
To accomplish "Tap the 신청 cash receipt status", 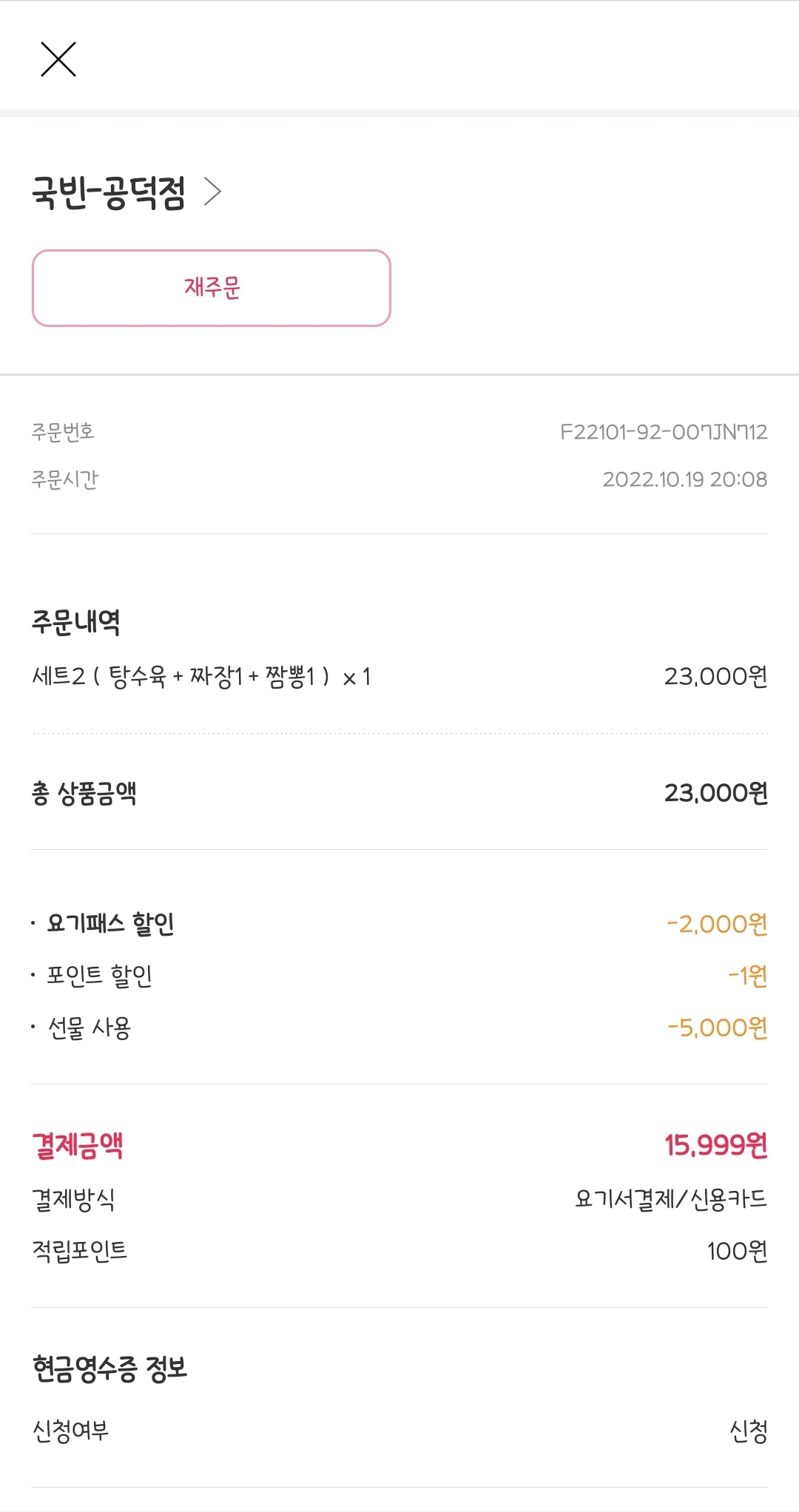I will (748, 1431).
